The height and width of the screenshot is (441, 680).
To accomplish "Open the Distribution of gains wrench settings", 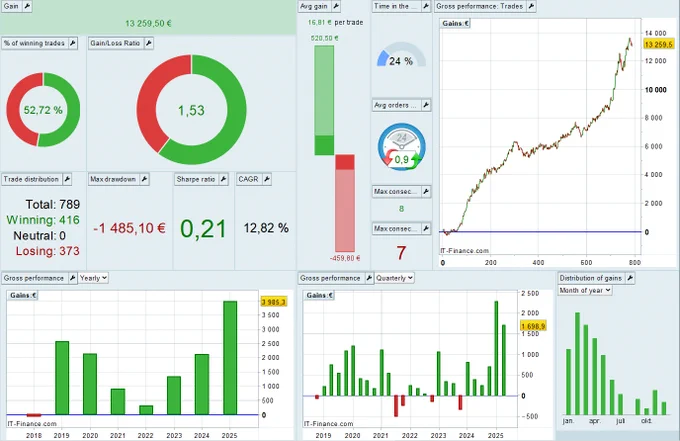I will (x=630, y=278).
